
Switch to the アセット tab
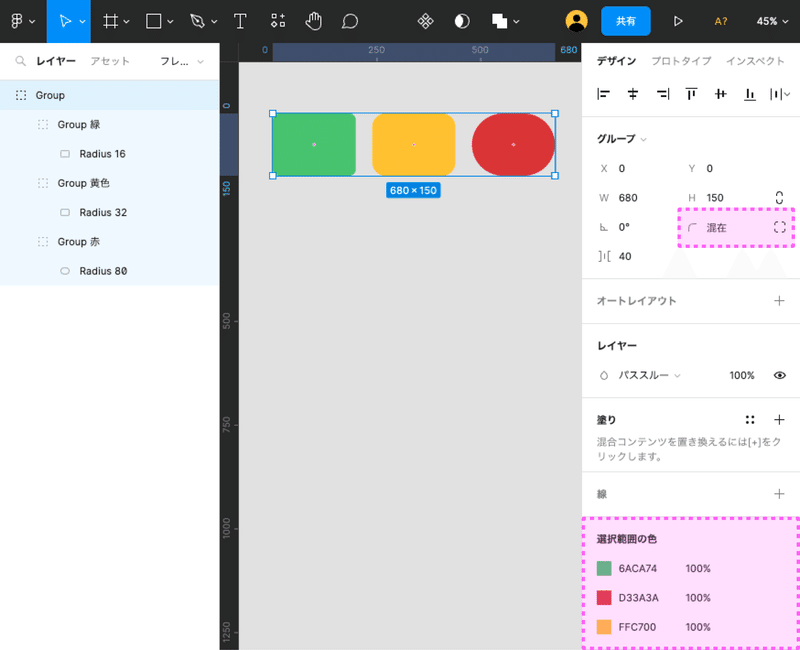[110, 61]
